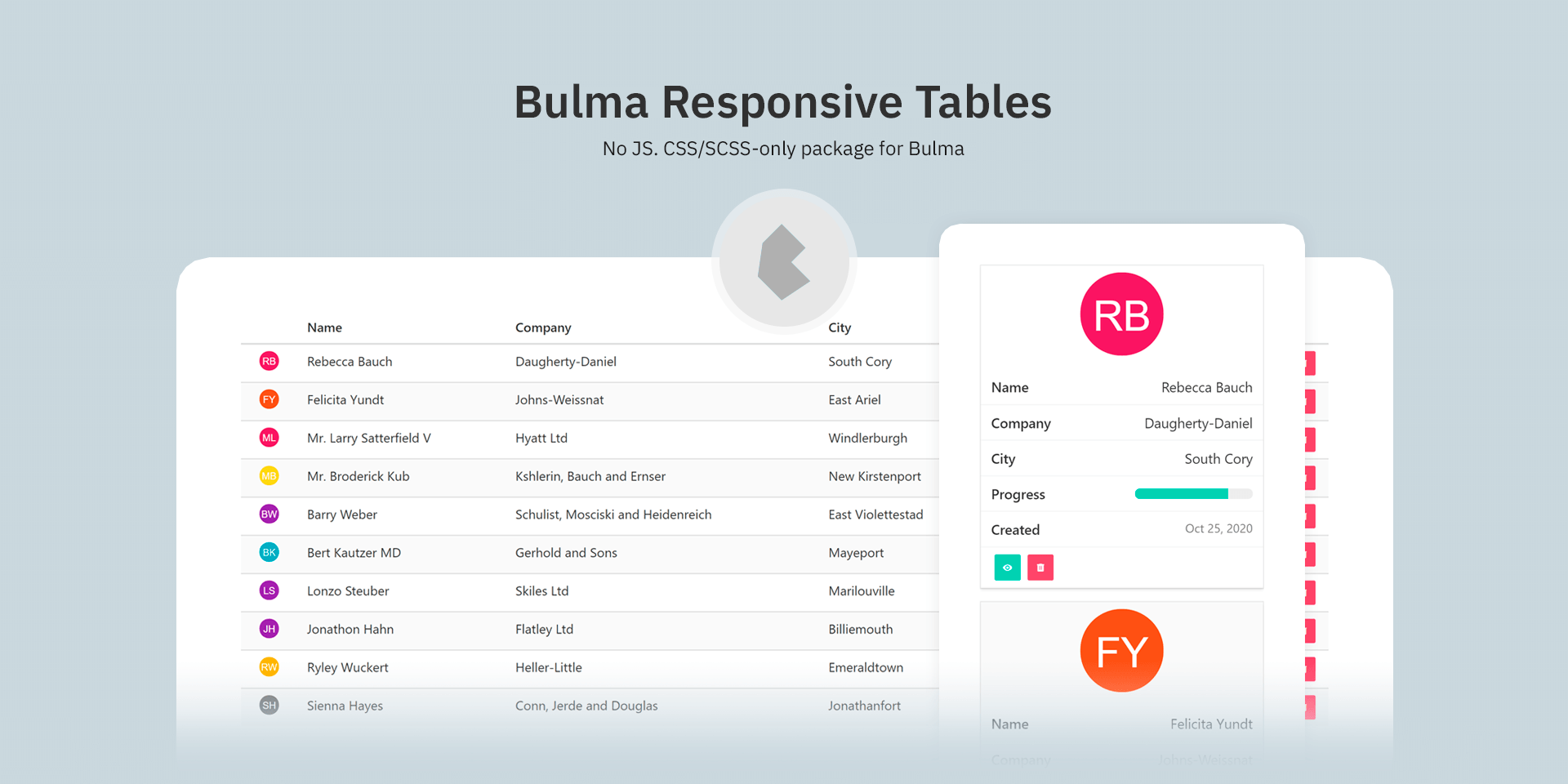Click the Hyatt Ltd company cell

tap(541, 439)
